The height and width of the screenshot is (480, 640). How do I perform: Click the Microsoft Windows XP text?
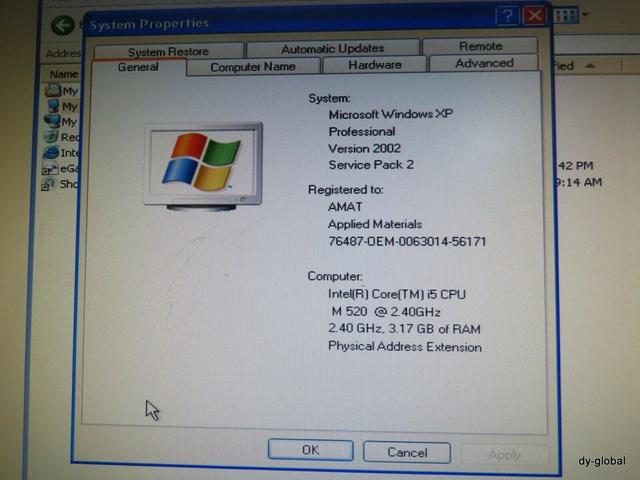[391, 114]
